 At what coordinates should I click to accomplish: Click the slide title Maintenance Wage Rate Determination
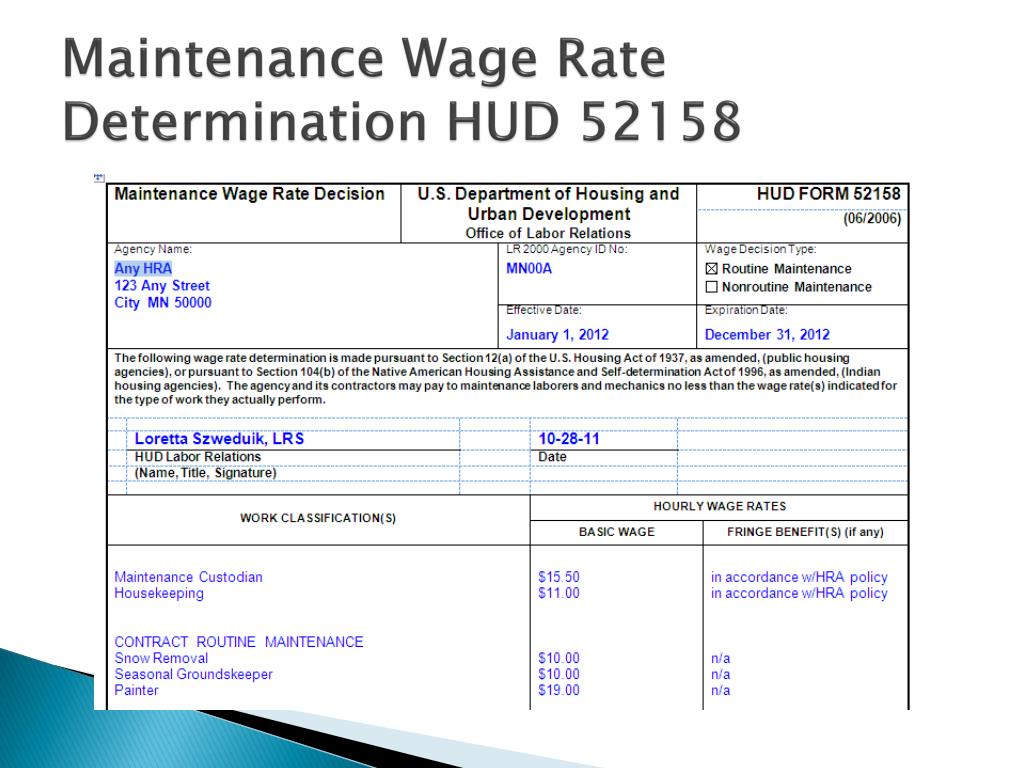[402, 90]
